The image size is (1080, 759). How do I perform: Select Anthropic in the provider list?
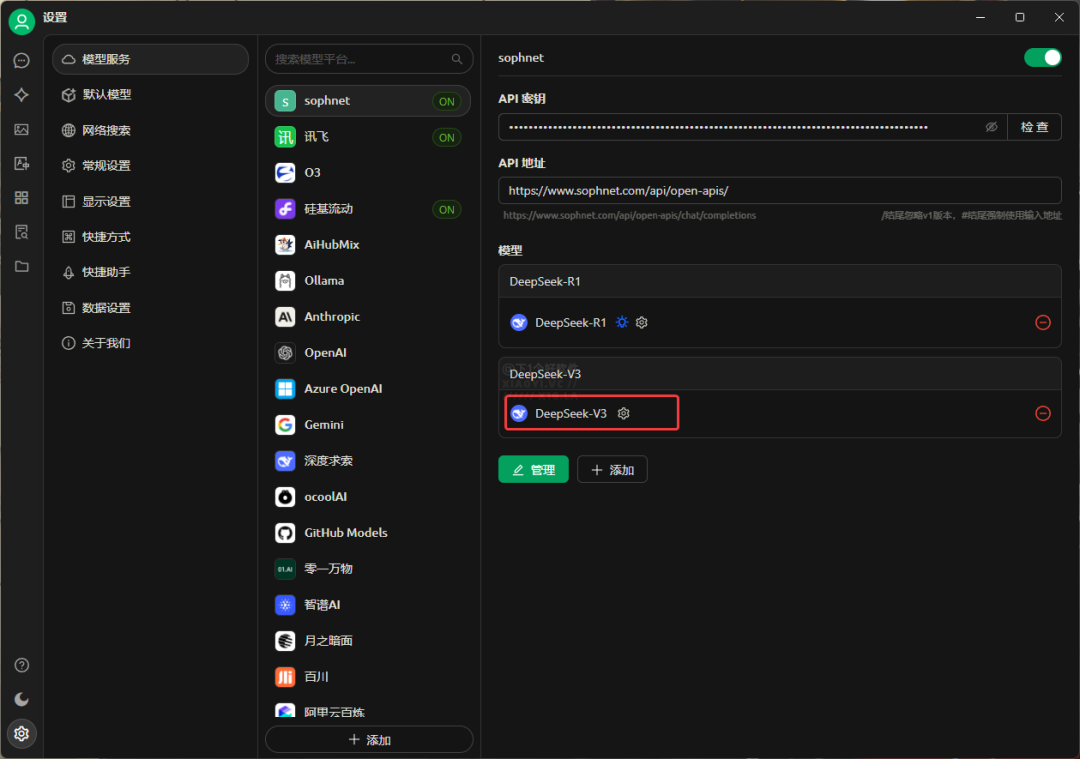click(x=332, y=317)
